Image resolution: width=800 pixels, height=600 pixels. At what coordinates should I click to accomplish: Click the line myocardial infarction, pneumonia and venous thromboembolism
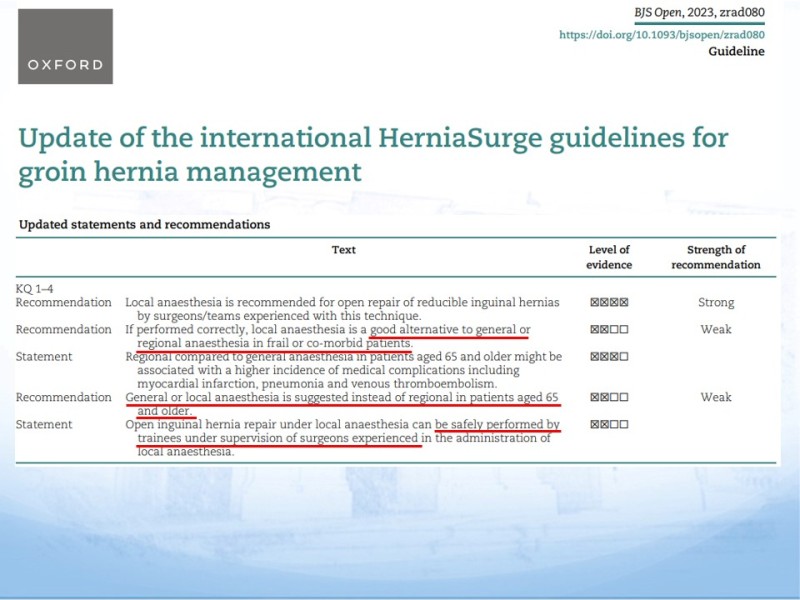click(317, 384)
